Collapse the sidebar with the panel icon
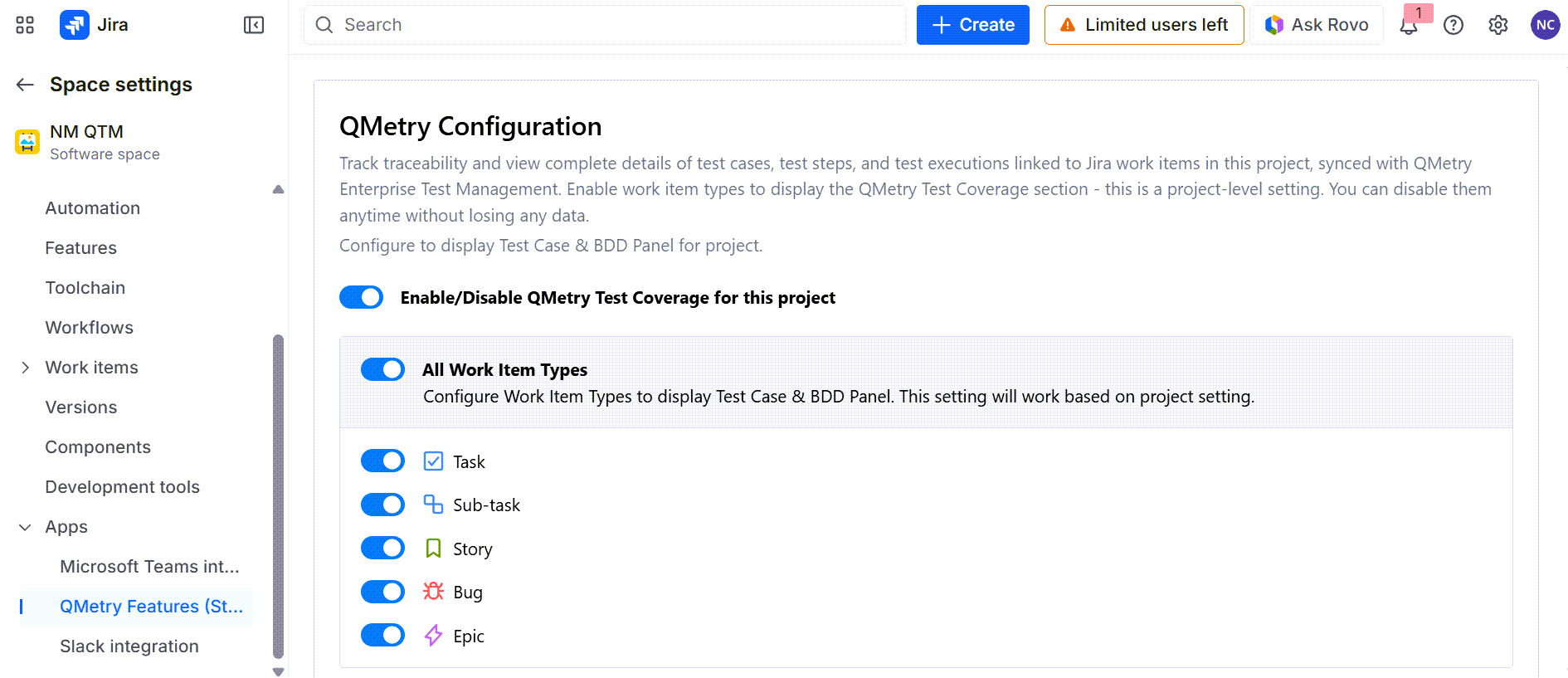 click(254, 25)
